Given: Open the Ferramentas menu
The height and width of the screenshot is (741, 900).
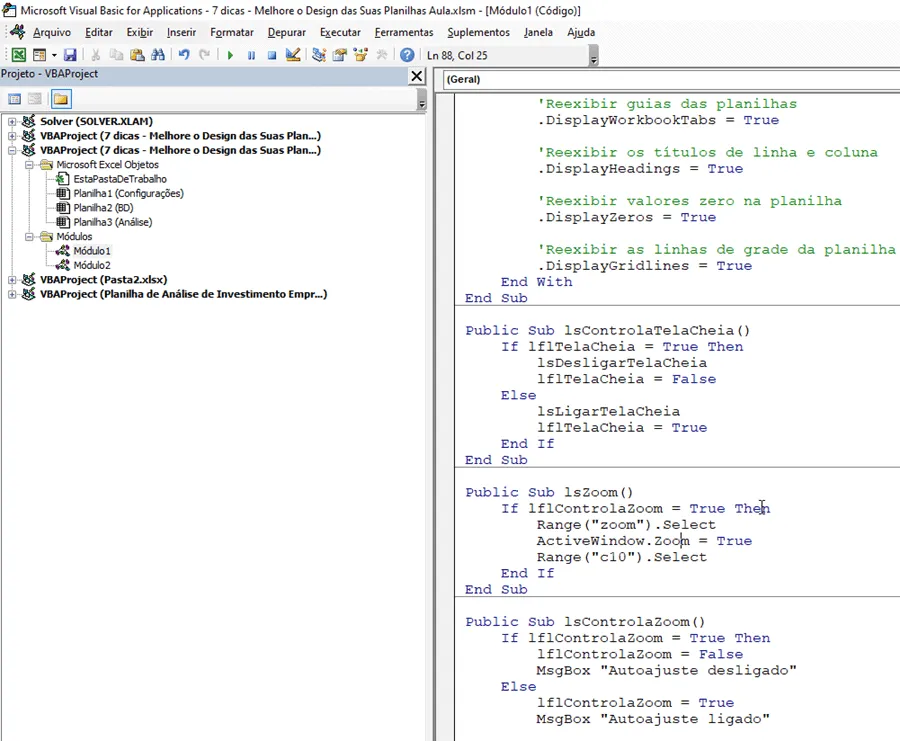Looking at the screenshot, I should pyautogui.click(x=404, y=32).
